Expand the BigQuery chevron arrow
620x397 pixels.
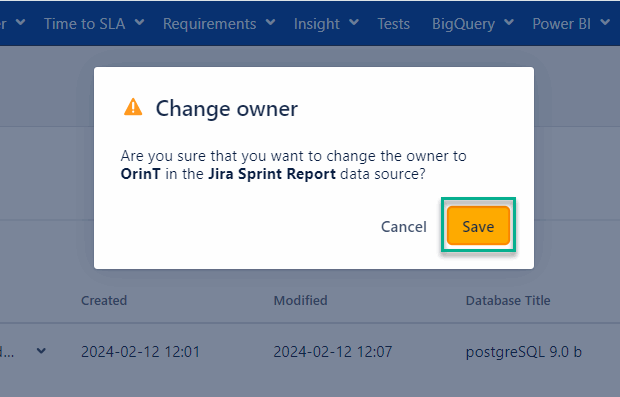pyautogui.click(x=509, y=23)
